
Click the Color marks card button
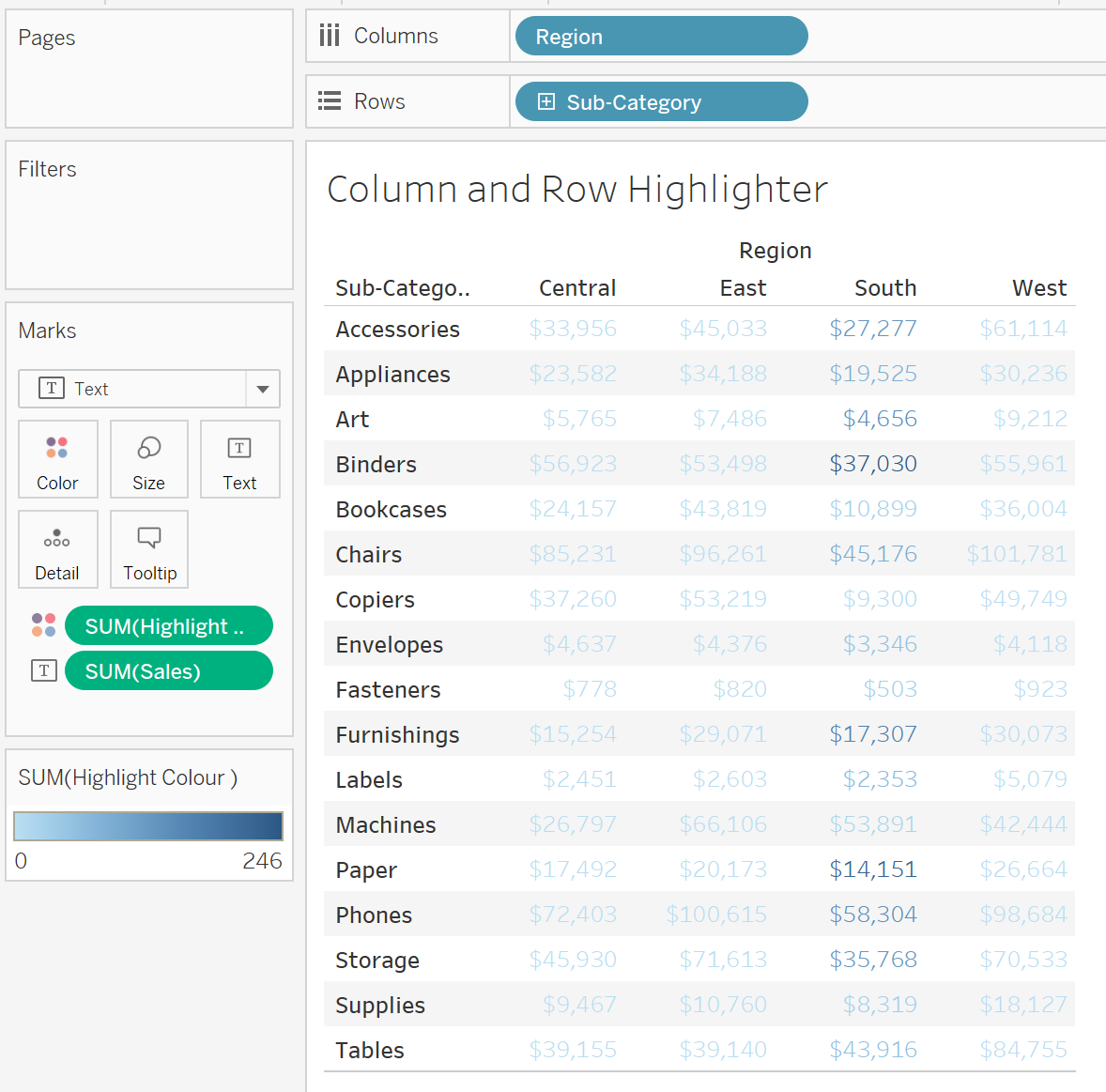(57, 459)
